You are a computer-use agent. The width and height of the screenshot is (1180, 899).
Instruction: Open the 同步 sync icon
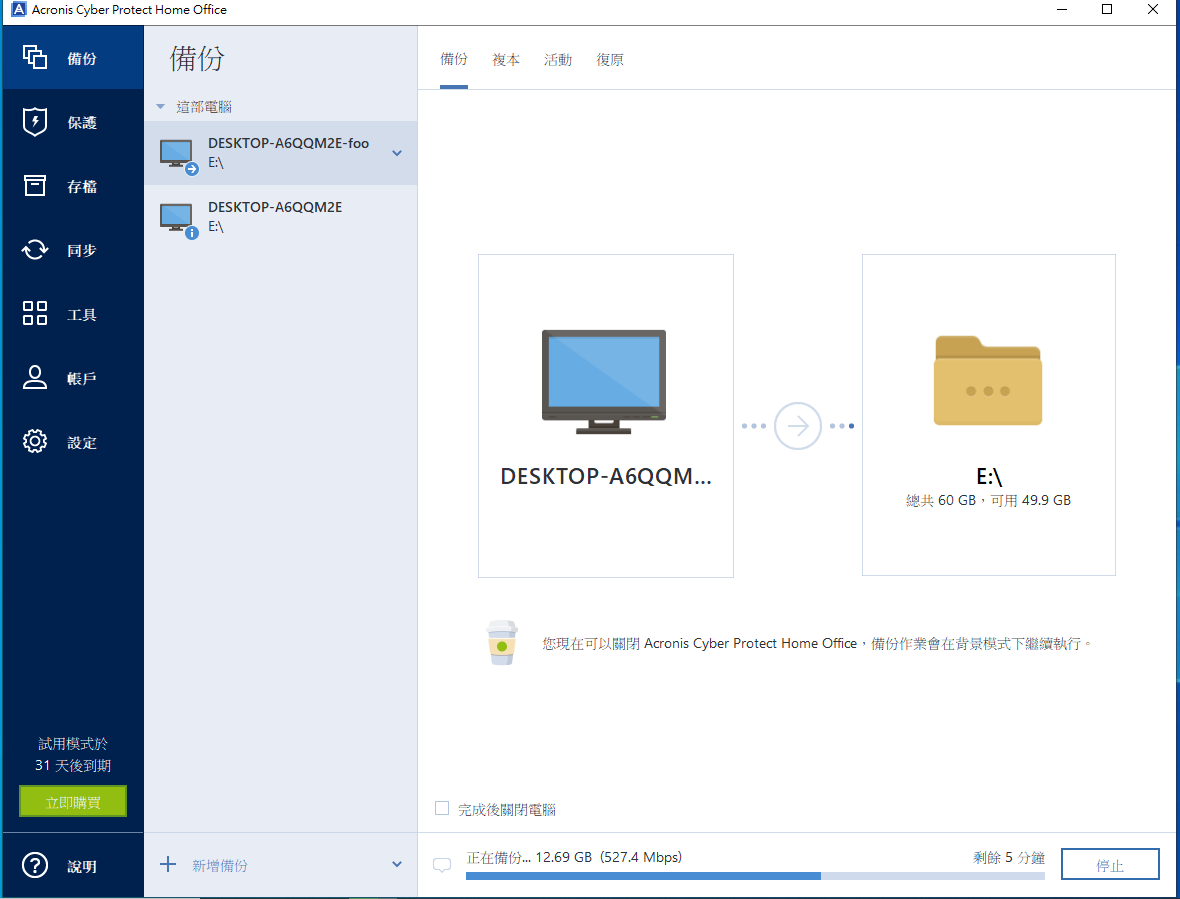35,250
